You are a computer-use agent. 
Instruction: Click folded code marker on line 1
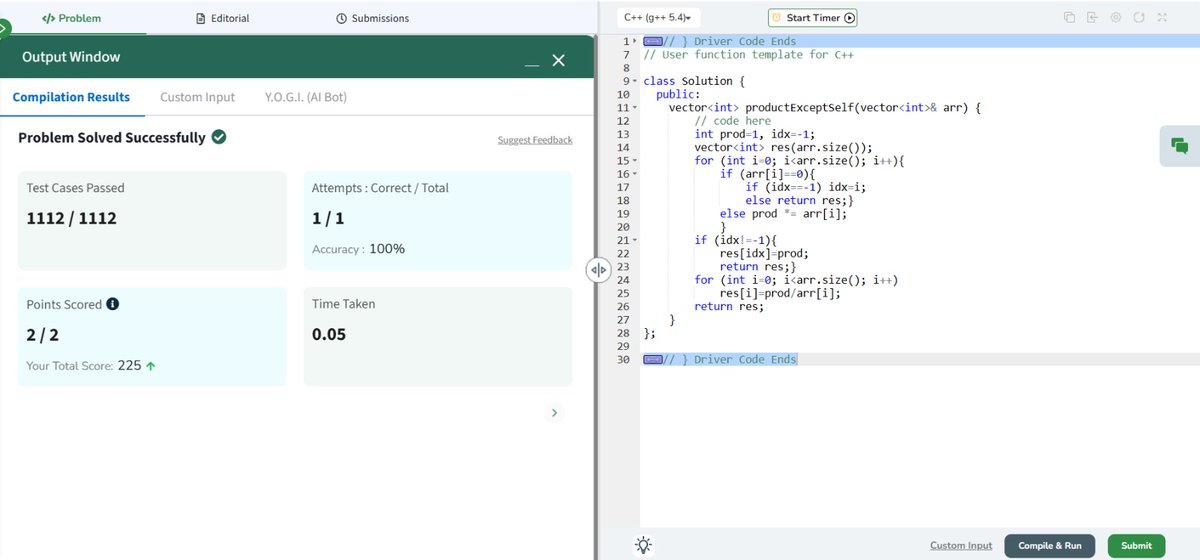pyautogui.click(x=653, y=41)
